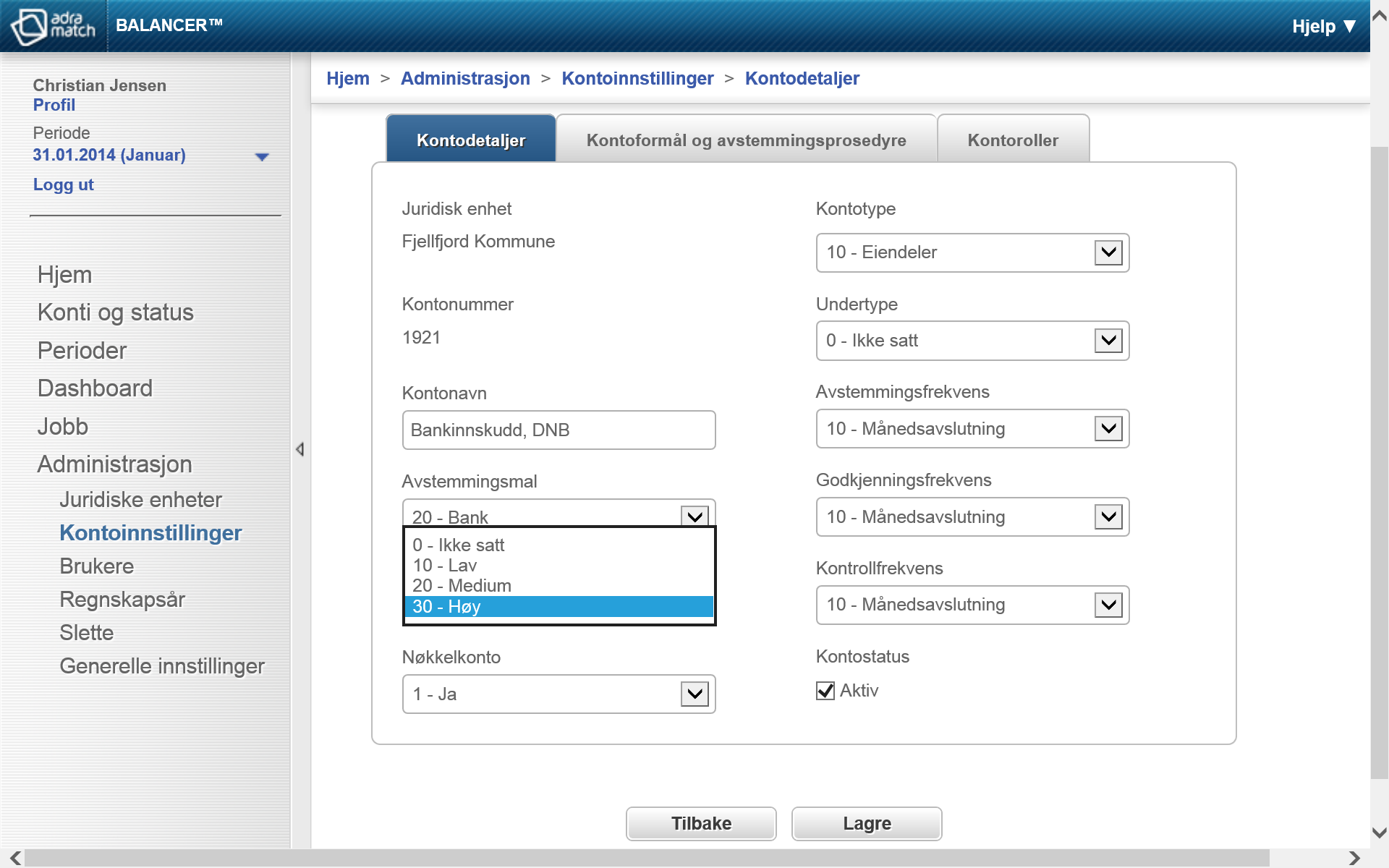Screen dimensions: 1389x868
Task: Open Juridiske enheter submenu item
Action: click(x=140, y=500)
